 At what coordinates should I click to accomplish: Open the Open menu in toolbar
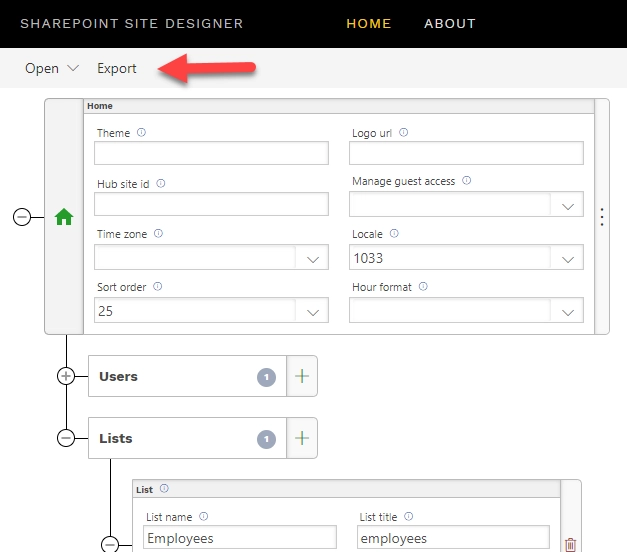pos(52,68)
